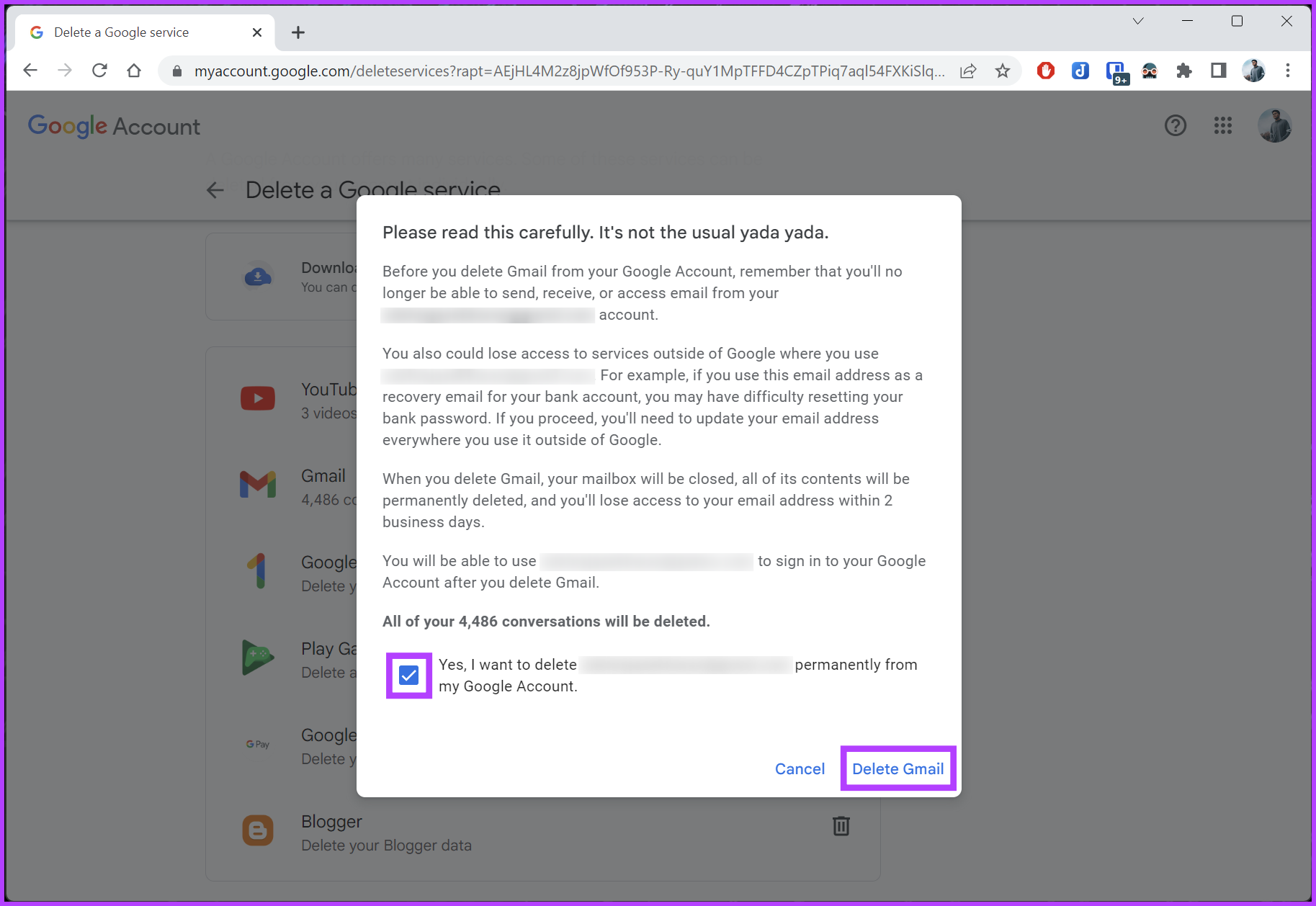
Task: Bookmark this tab with the star
Action: [x=1003, y=71]
